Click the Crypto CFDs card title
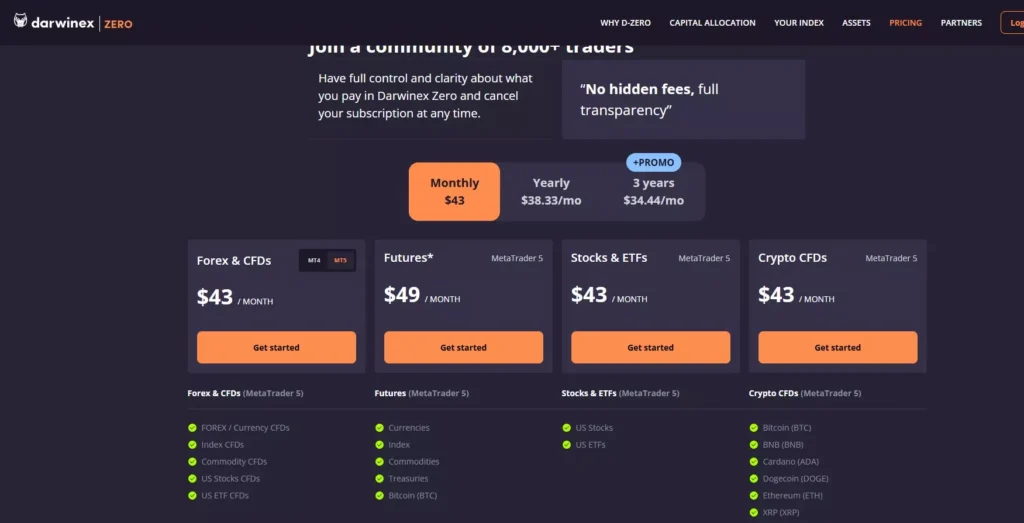This screenshot has height=523, width=1024. tap(792, 258)
